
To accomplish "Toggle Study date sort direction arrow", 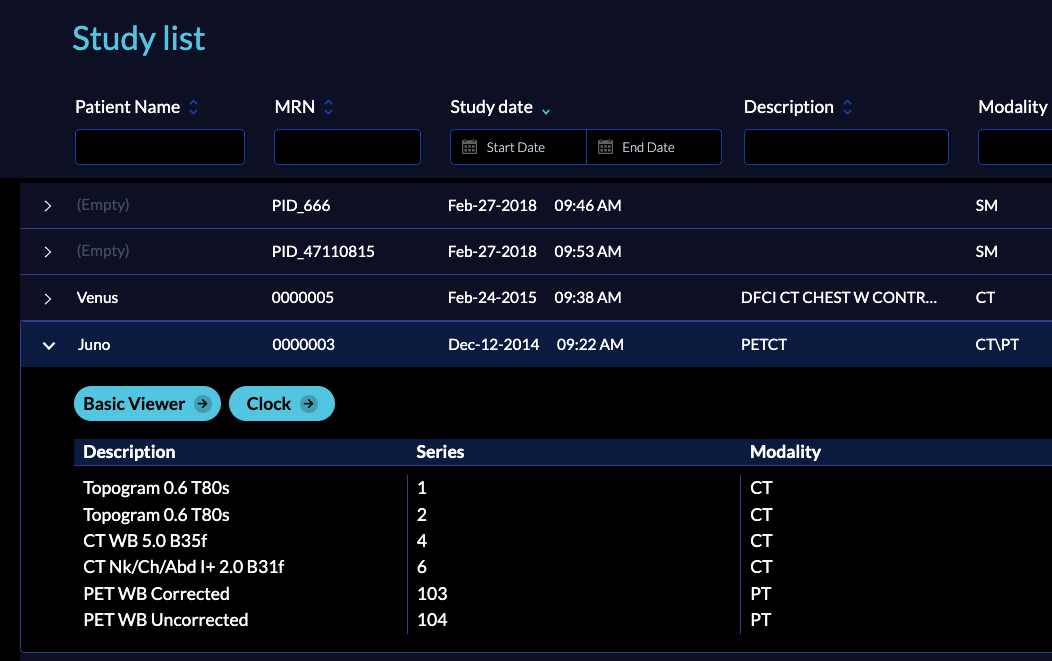I will [x=546, y=111].
